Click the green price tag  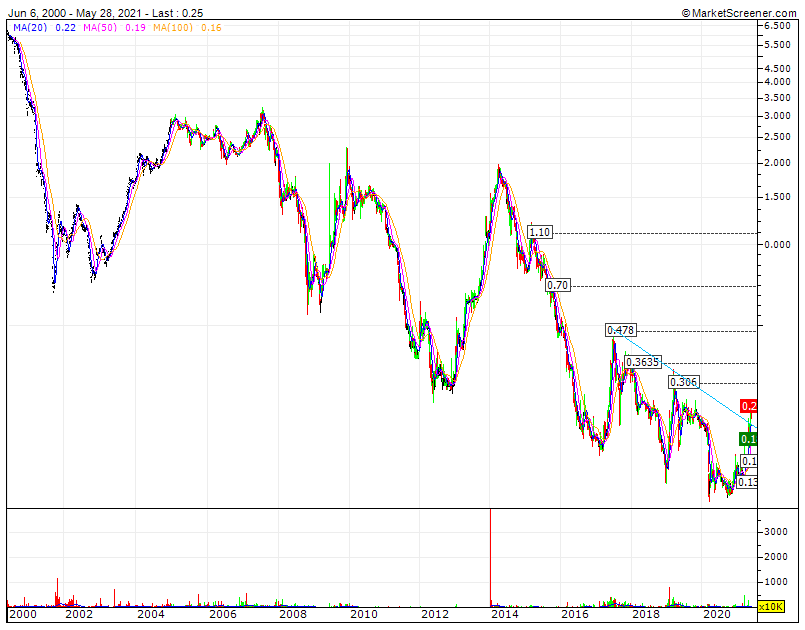pos(749,439)
